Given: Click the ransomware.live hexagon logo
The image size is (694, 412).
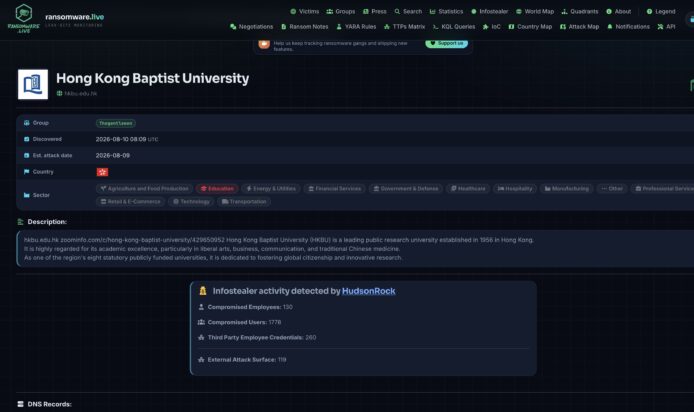Looking at the screenshot, I should tap(23, 18).
